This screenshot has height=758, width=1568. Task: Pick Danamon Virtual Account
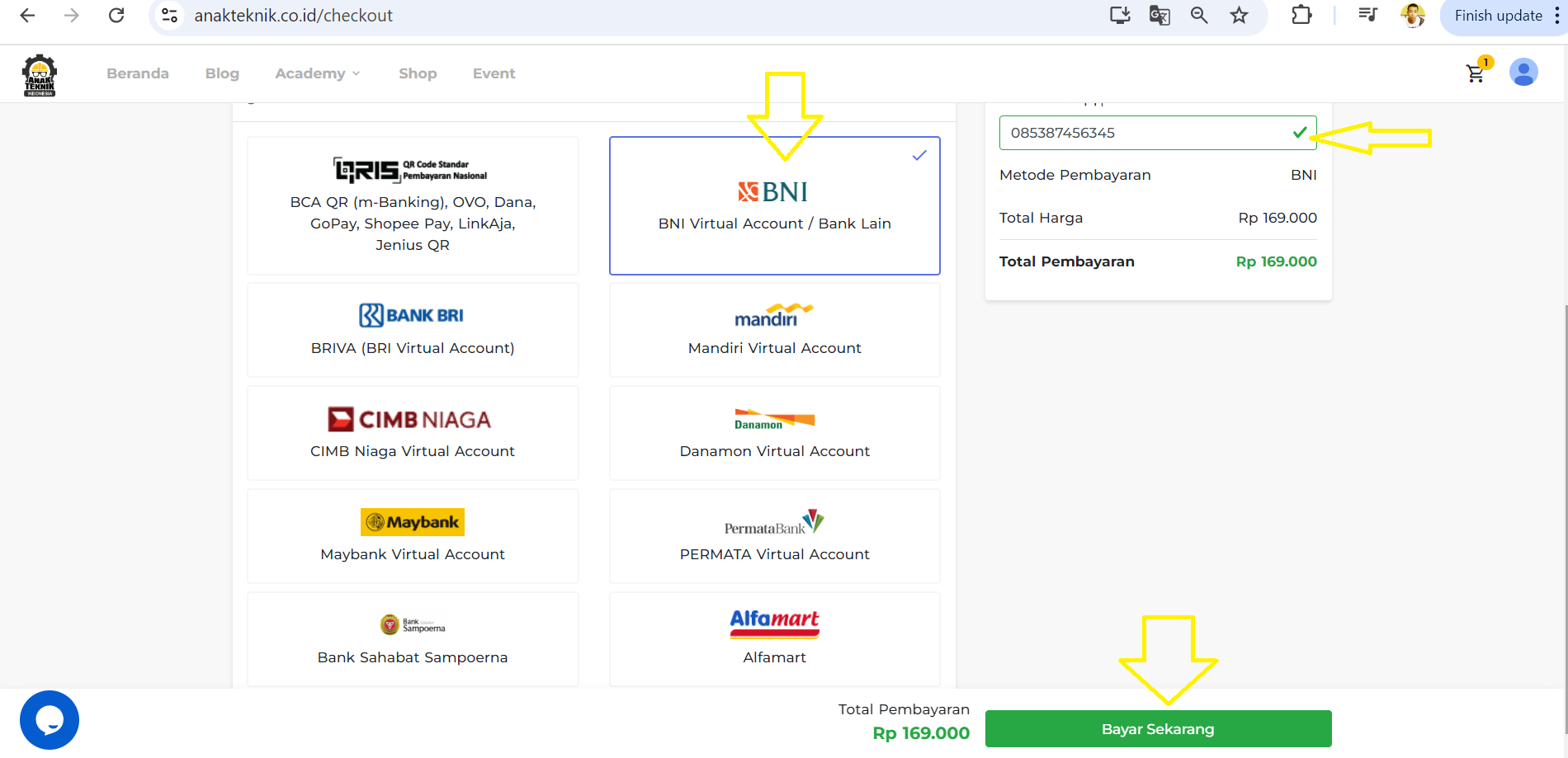[775, 433]
